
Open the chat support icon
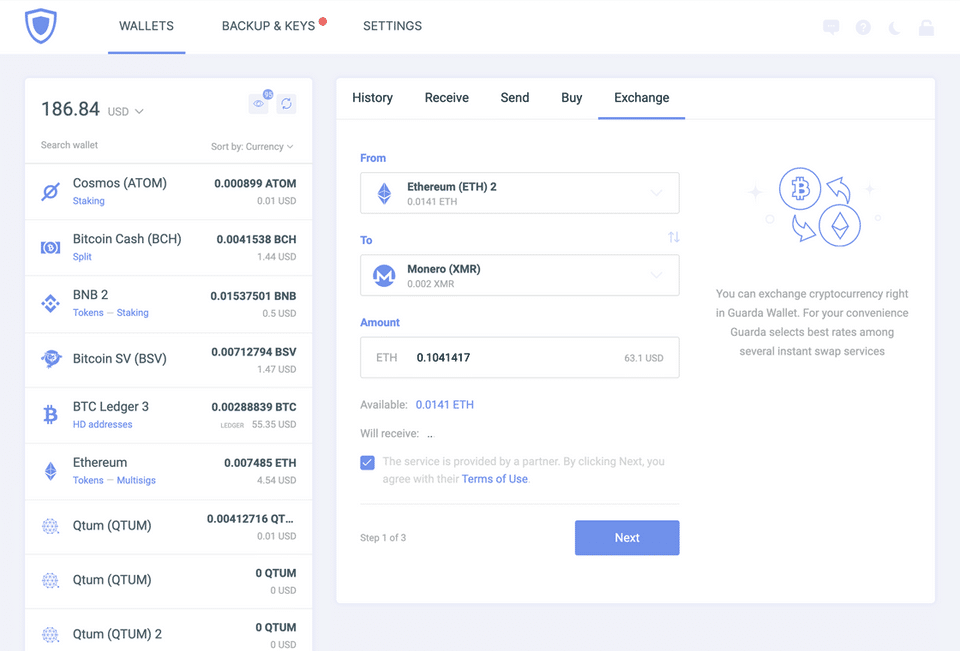pos(831,27)
